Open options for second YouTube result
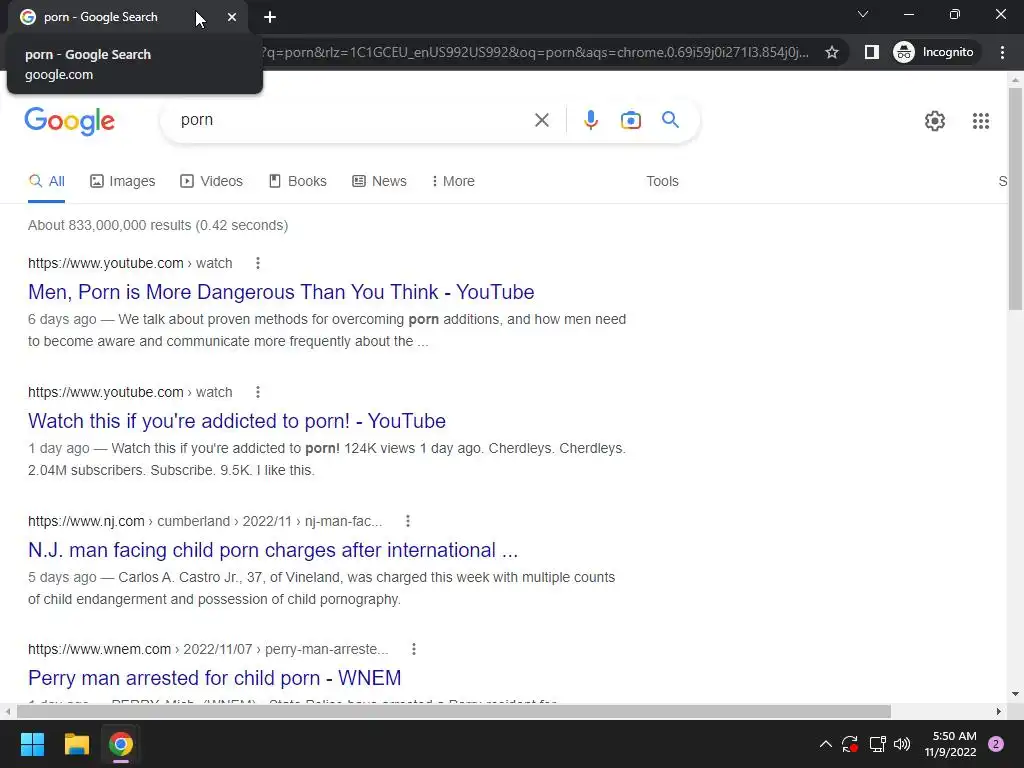The height and width of the screenshot is (768, 1024). pos(258,392)
